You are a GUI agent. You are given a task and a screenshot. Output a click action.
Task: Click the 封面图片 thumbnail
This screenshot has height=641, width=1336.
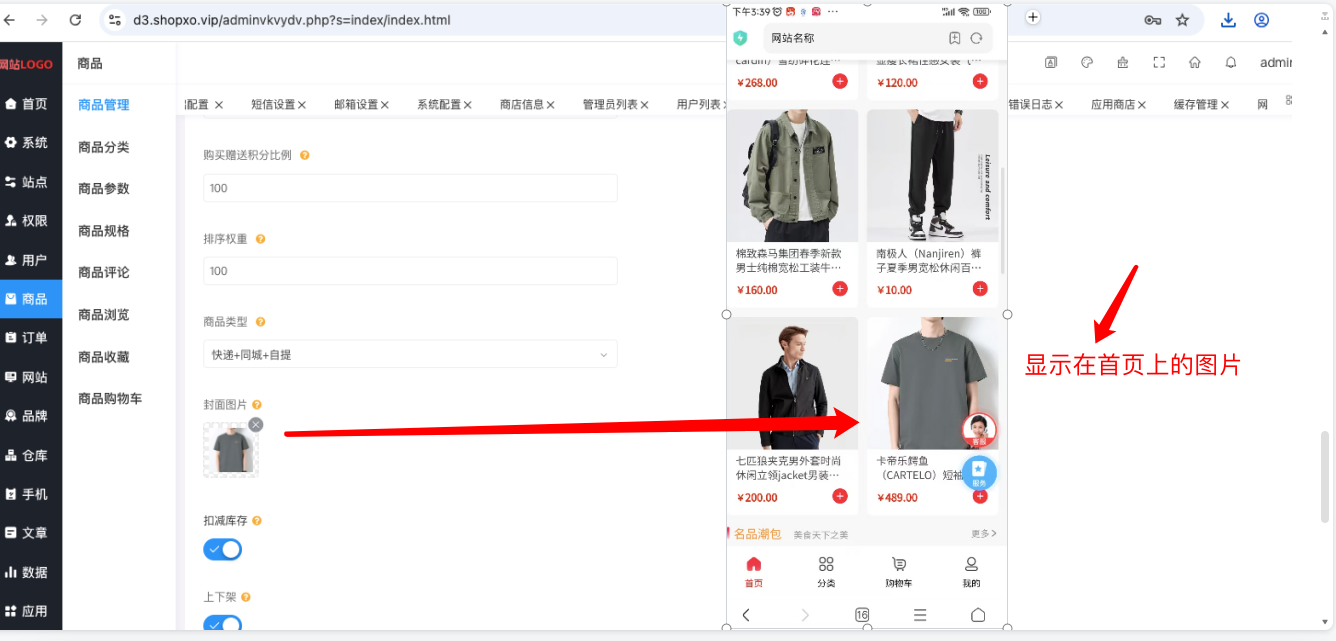tap(231, 450)
